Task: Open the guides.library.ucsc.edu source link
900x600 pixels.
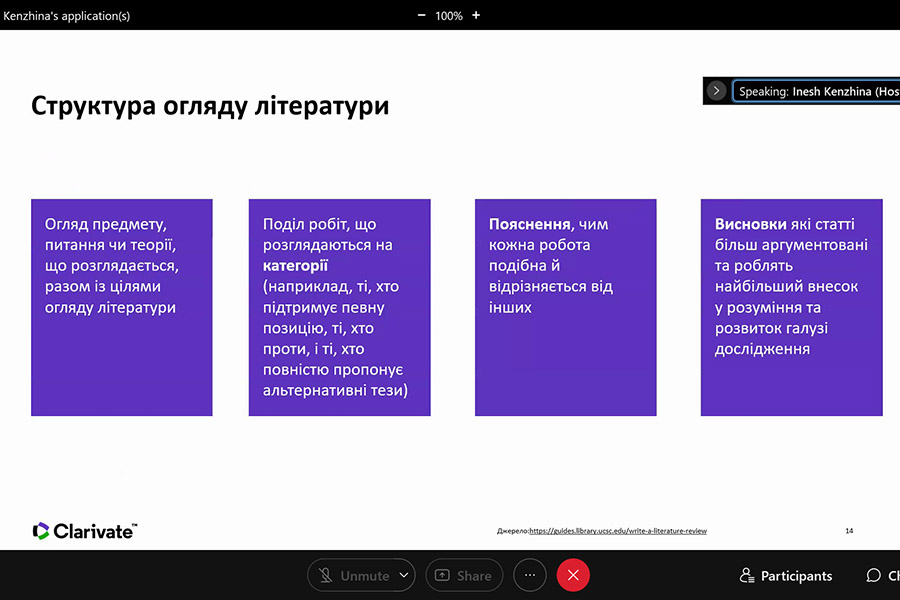Action: (x=617, y=531)
